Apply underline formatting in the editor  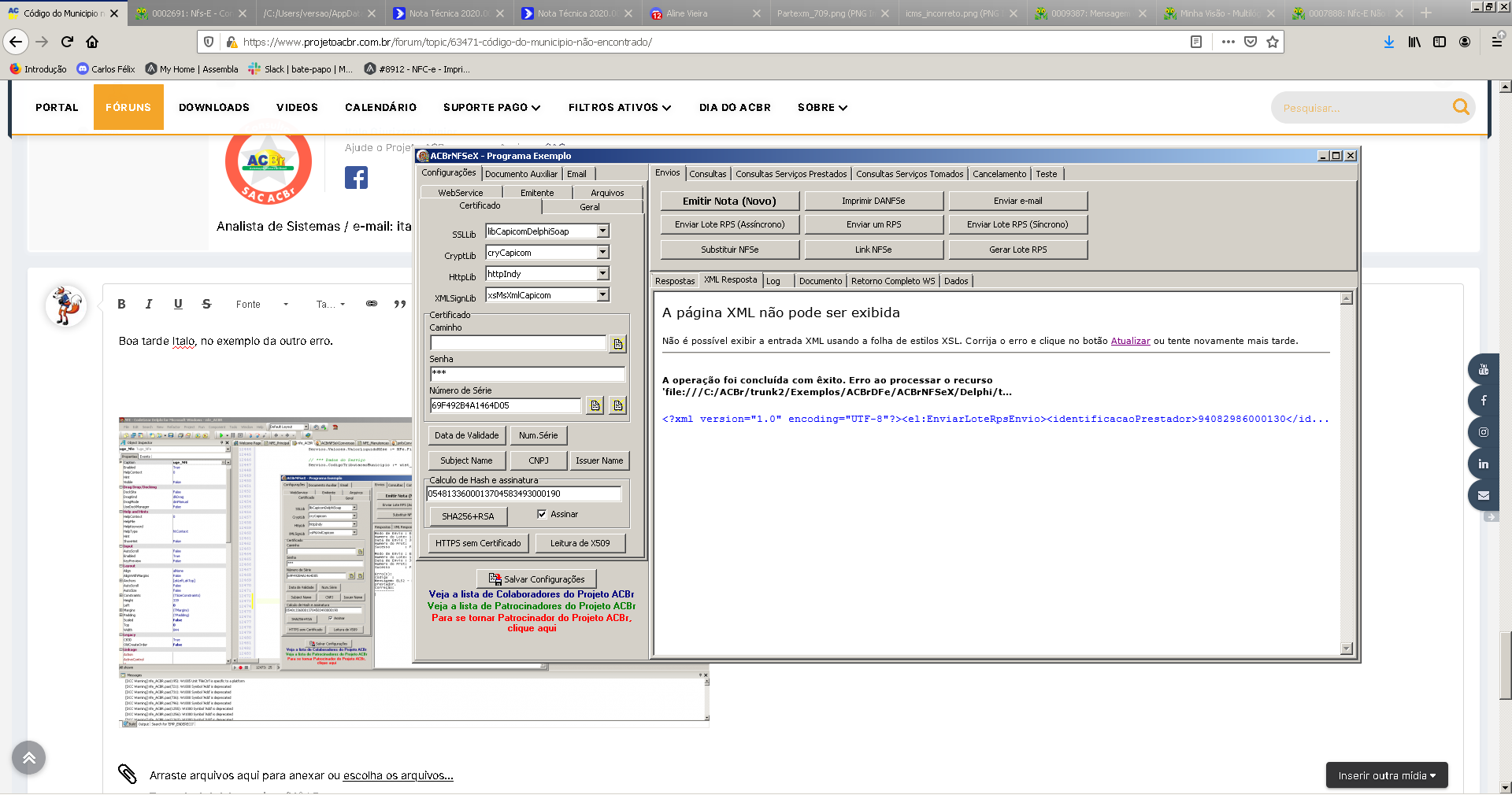[x=178, y=304]
